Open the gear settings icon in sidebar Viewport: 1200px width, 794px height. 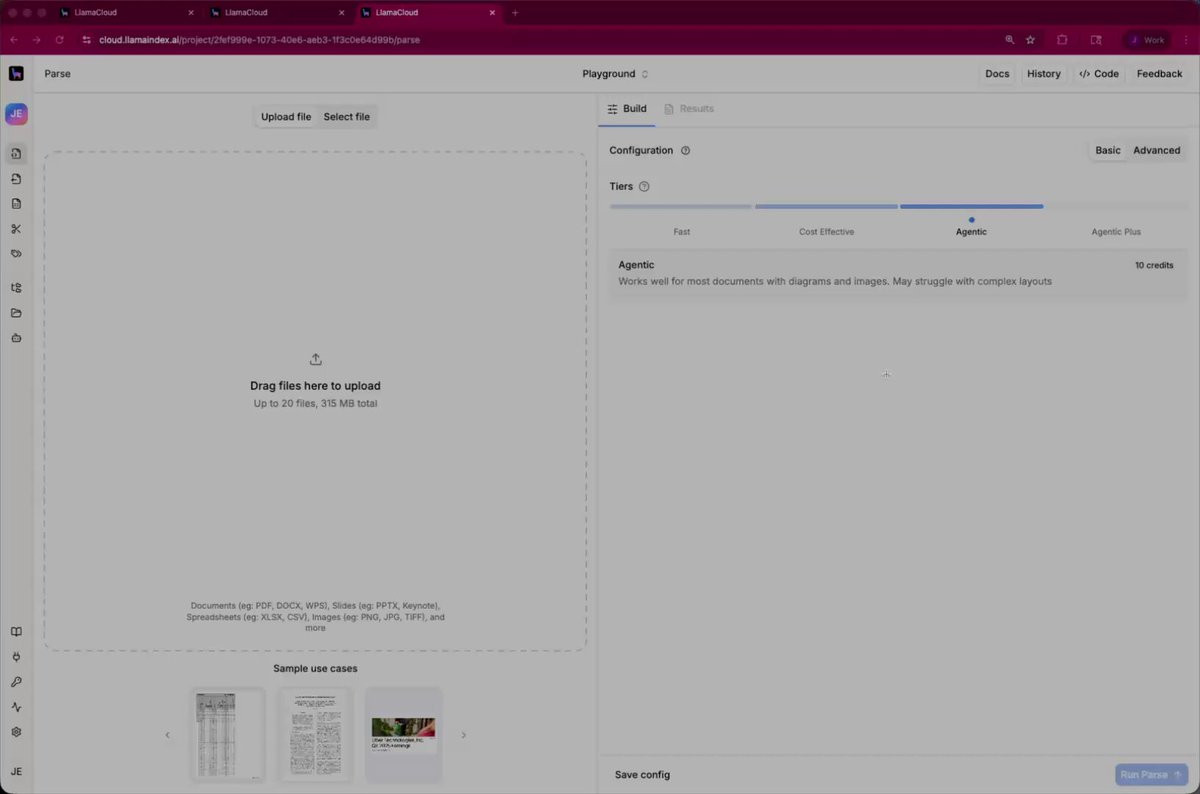coord(16,732)
